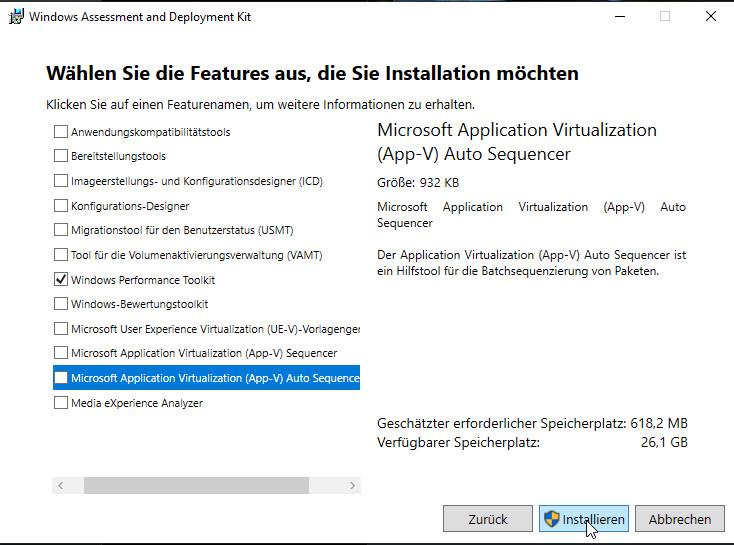Select Imageerstellungs- und Konfigurationsdesigner (ICD) feature name
This screenshot has width=734, height=545.
click(x=196, y=181)
